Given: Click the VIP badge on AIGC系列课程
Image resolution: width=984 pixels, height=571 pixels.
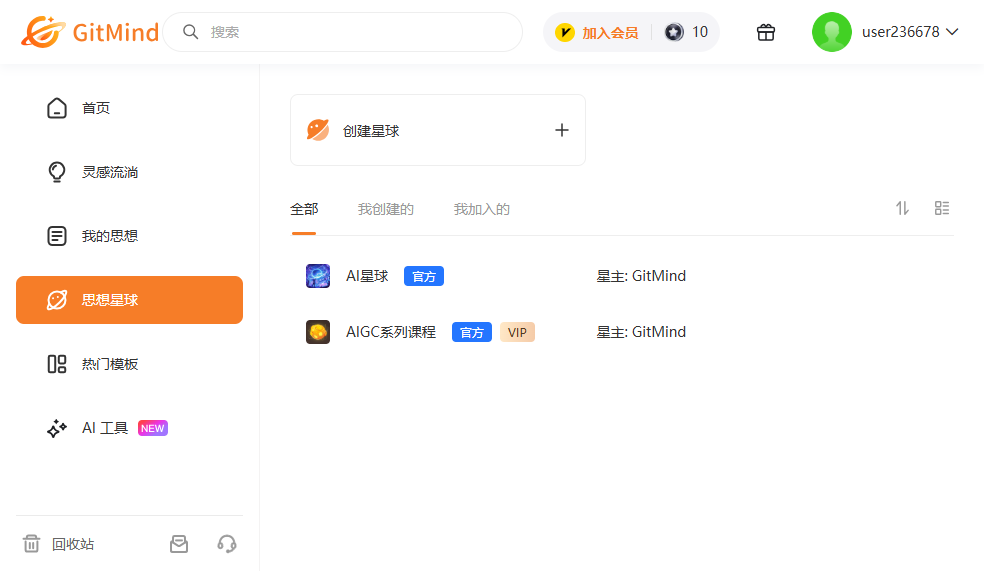Looking at the screenshot, I should 517,332.
